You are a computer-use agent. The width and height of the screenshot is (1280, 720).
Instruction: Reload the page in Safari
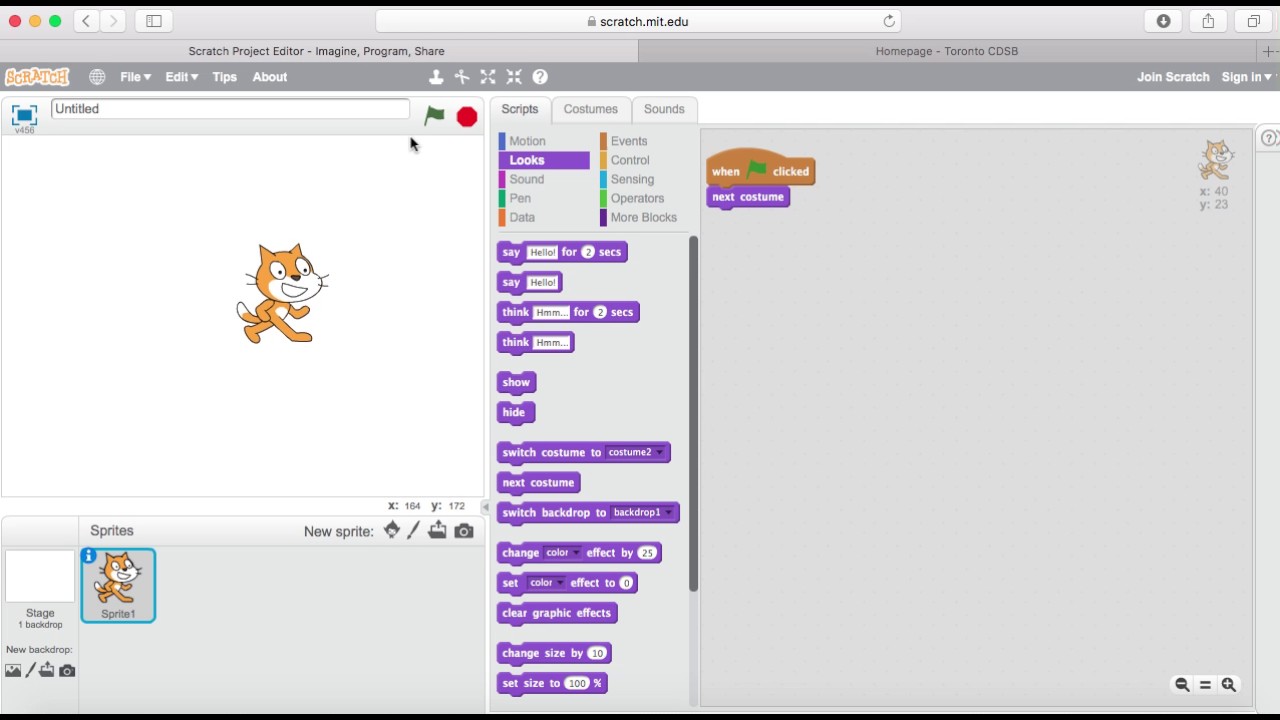coord(889,21)
